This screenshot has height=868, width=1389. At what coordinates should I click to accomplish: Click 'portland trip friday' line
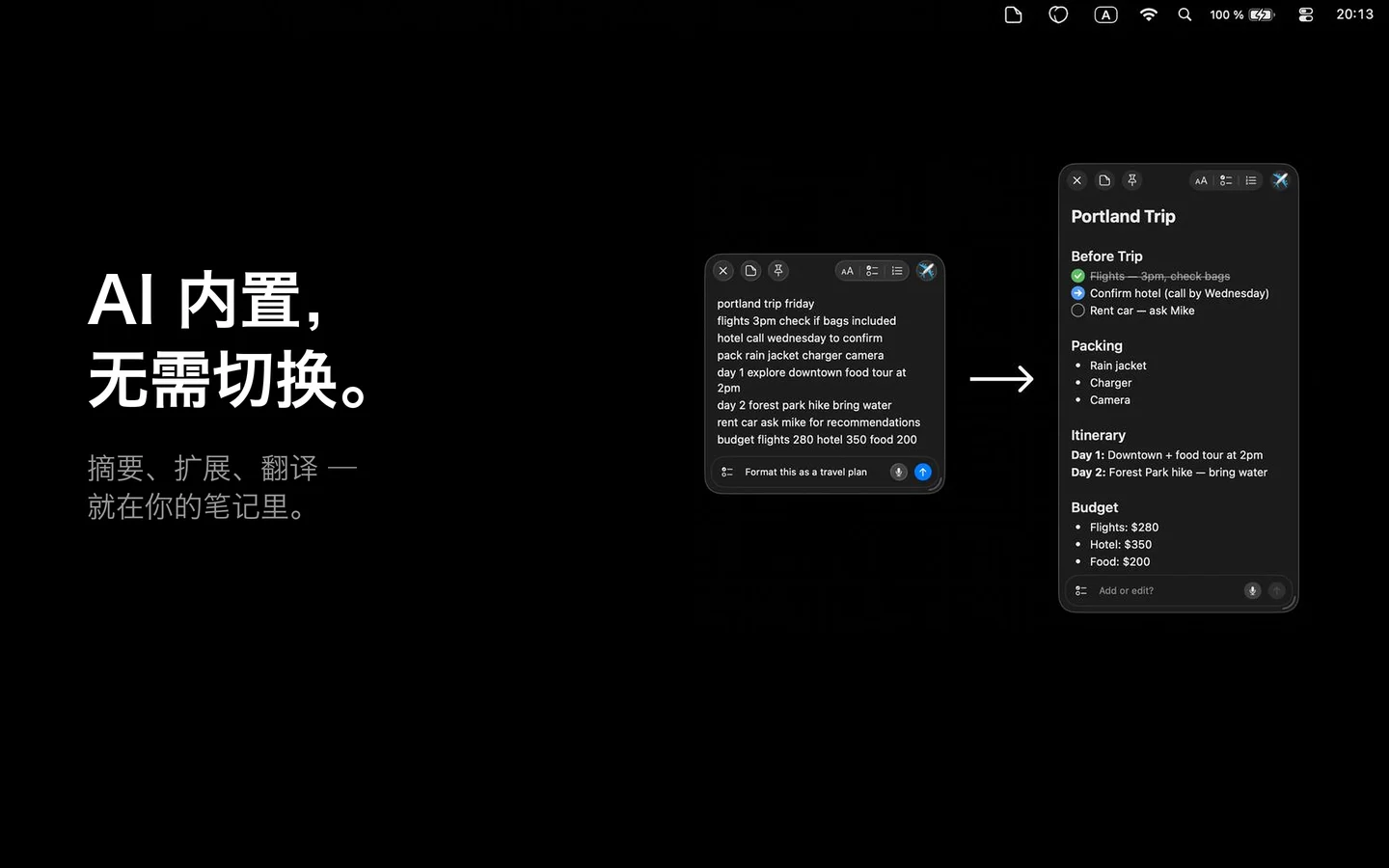pos(765,304)
